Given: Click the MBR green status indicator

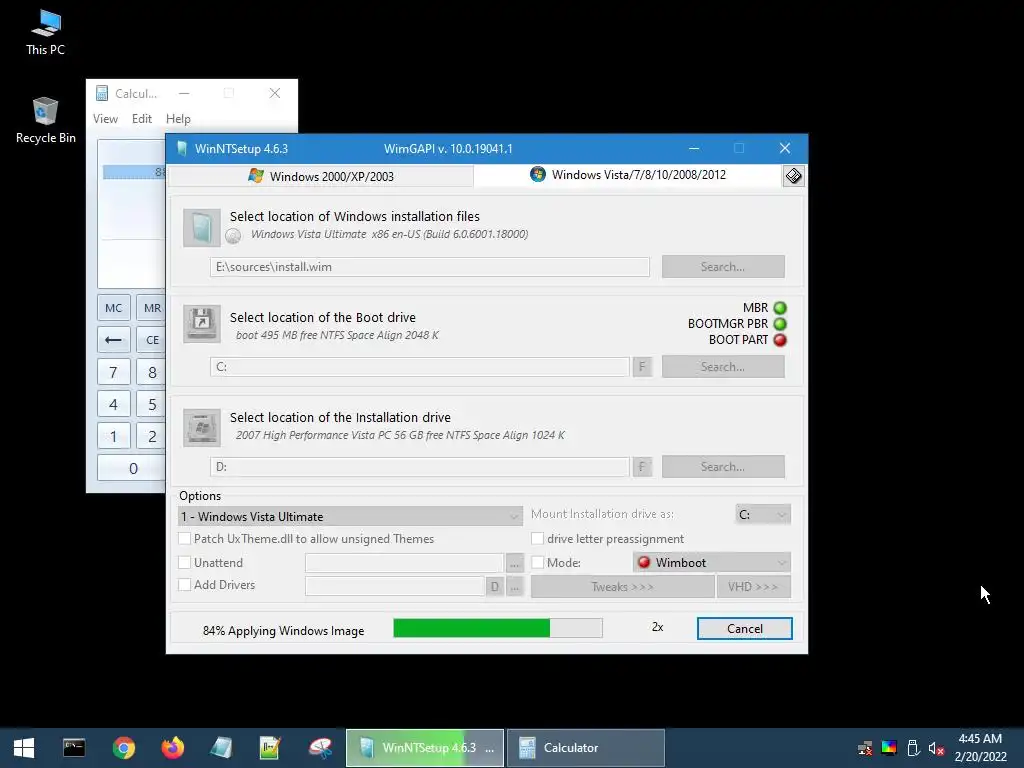Looking at the screenshot, I should click(780, 308).
